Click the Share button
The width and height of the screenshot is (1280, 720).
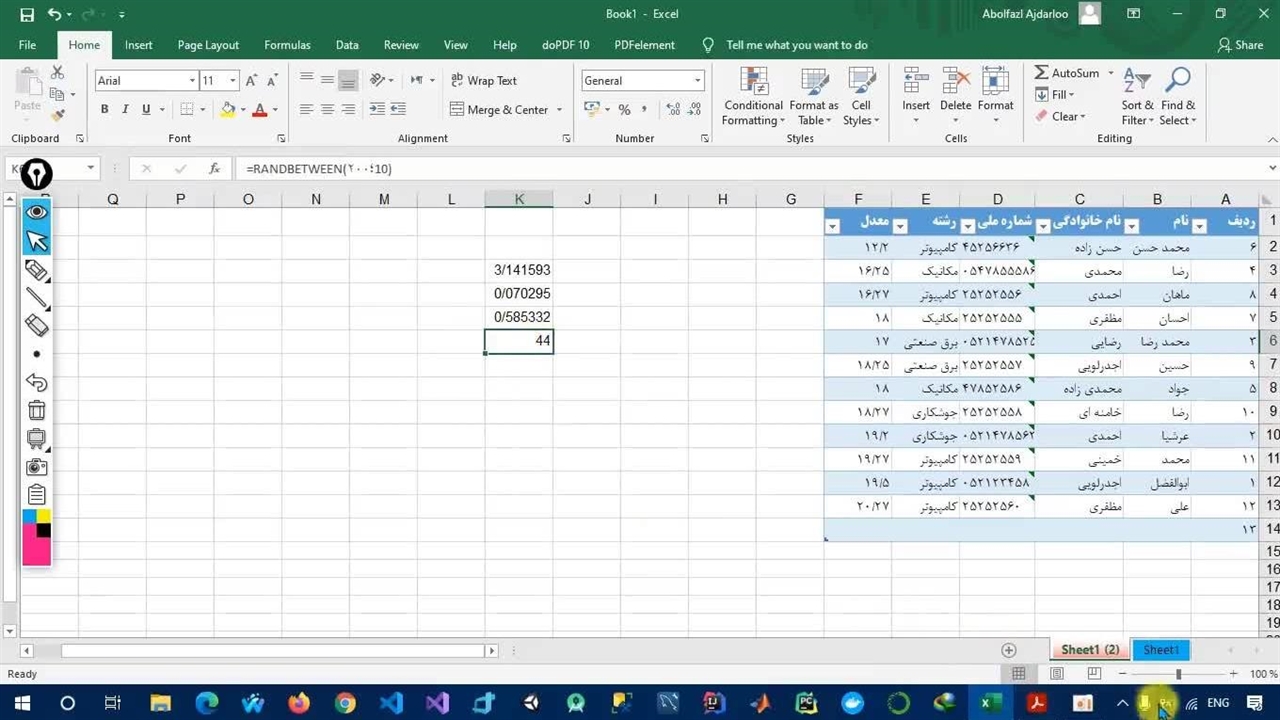[x=1240, y=45]
